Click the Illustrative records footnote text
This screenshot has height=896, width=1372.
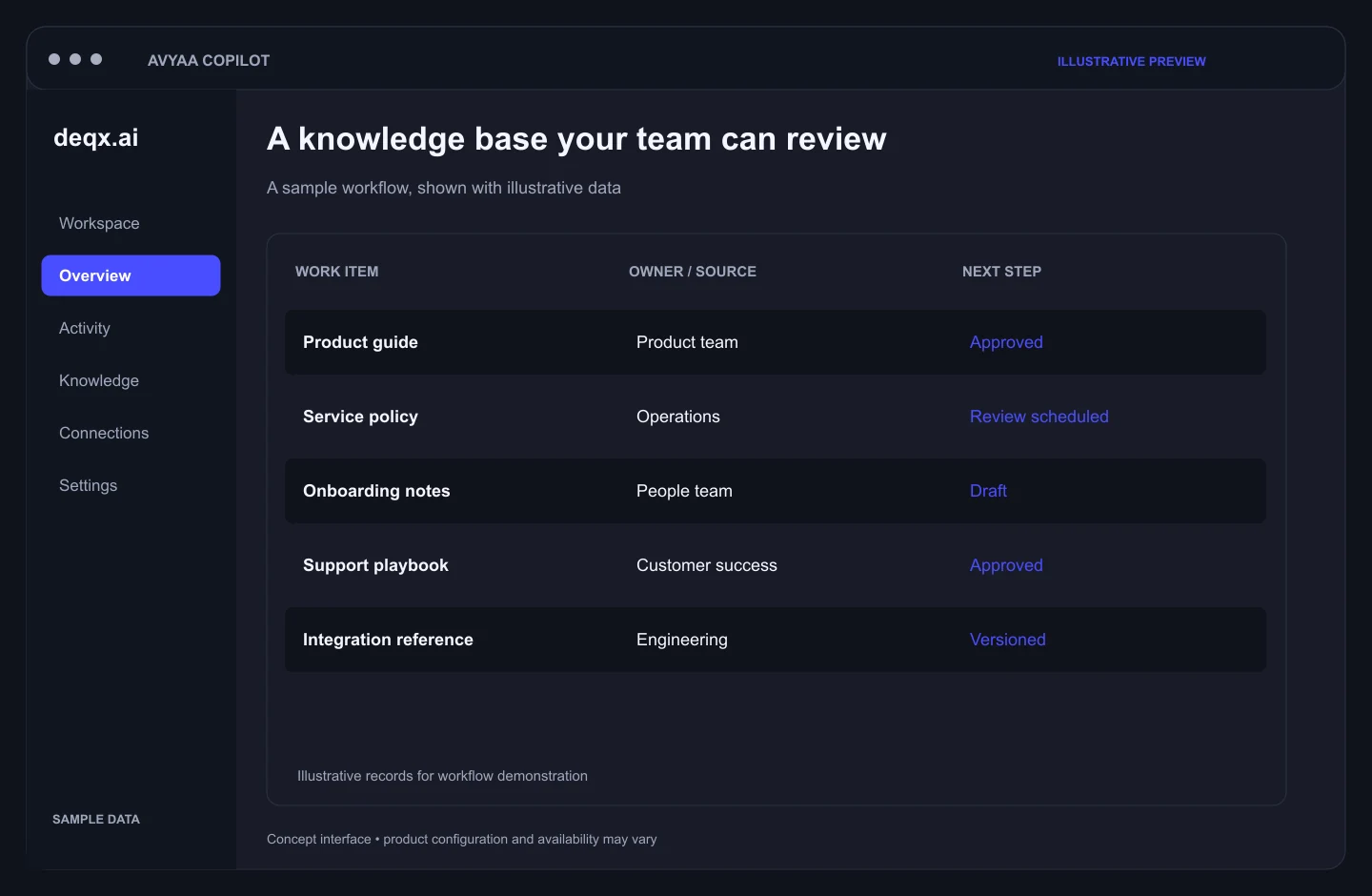click(x=442, y=776)
